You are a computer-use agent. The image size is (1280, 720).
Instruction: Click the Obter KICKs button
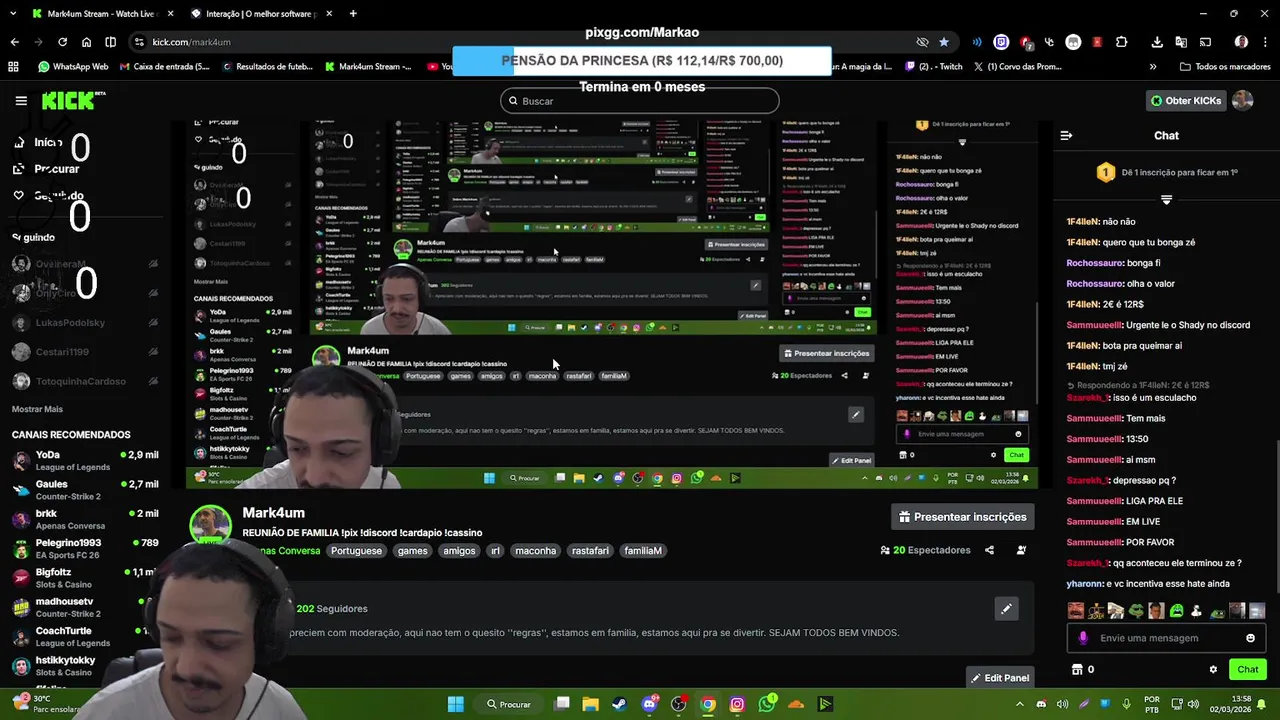[x=1186, y=100]
